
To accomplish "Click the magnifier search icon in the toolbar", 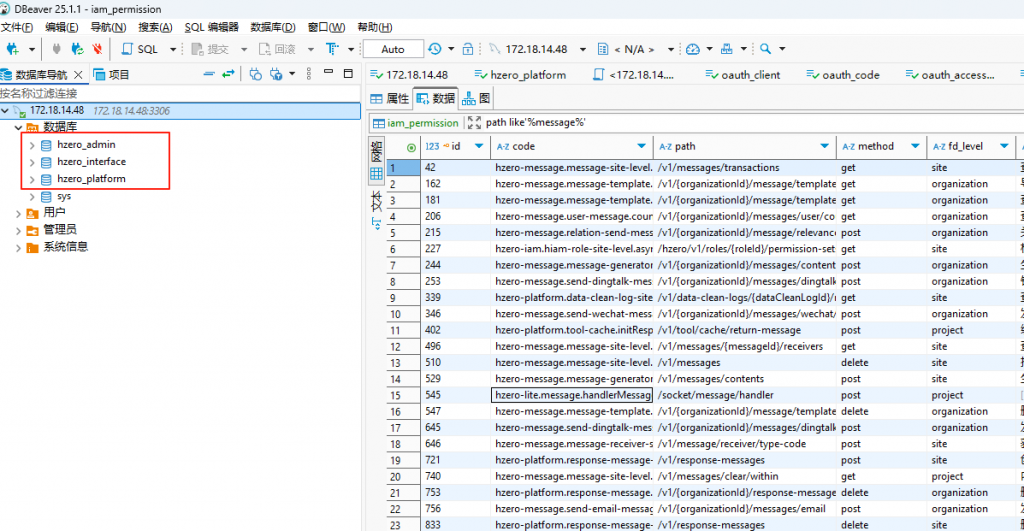I will [x=765, y=49].
